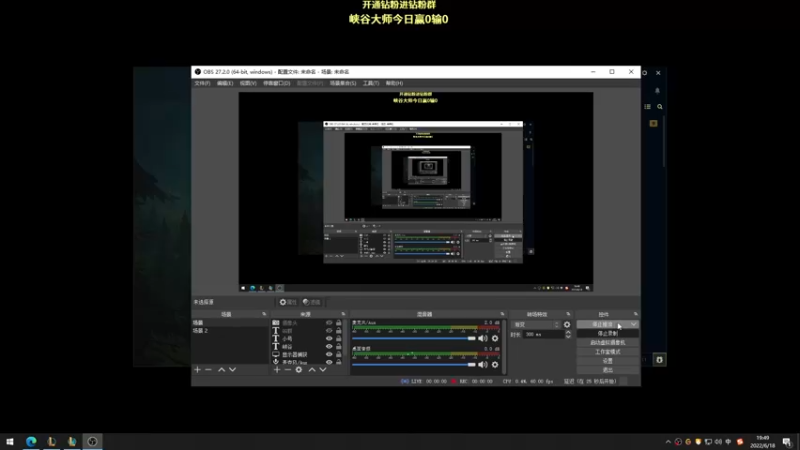Toggle the lock on the 峡谷 source

coord(338,346)
